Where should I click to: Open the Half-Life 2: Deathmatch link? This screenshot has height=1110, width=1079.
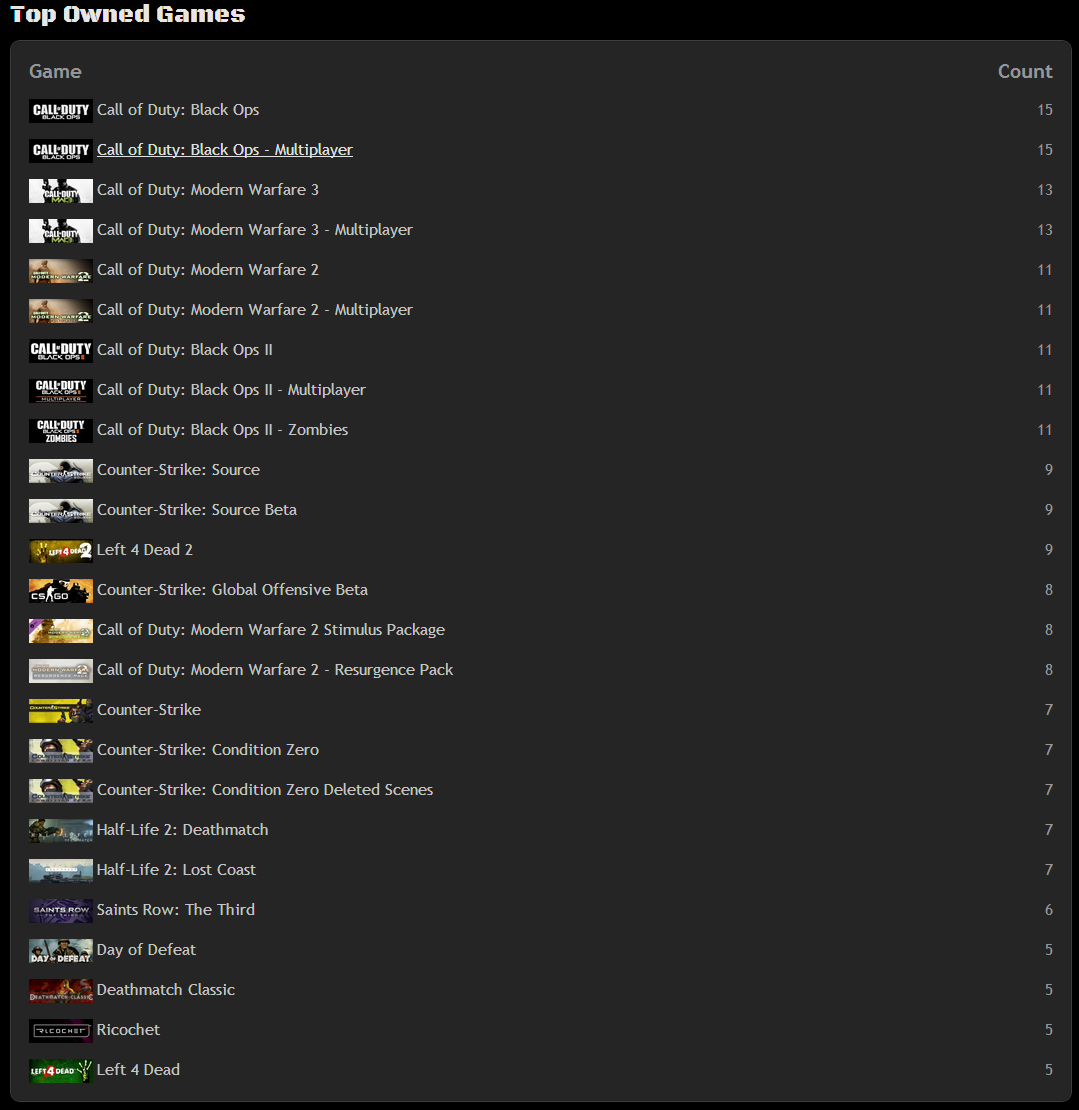tap(183, 830)
